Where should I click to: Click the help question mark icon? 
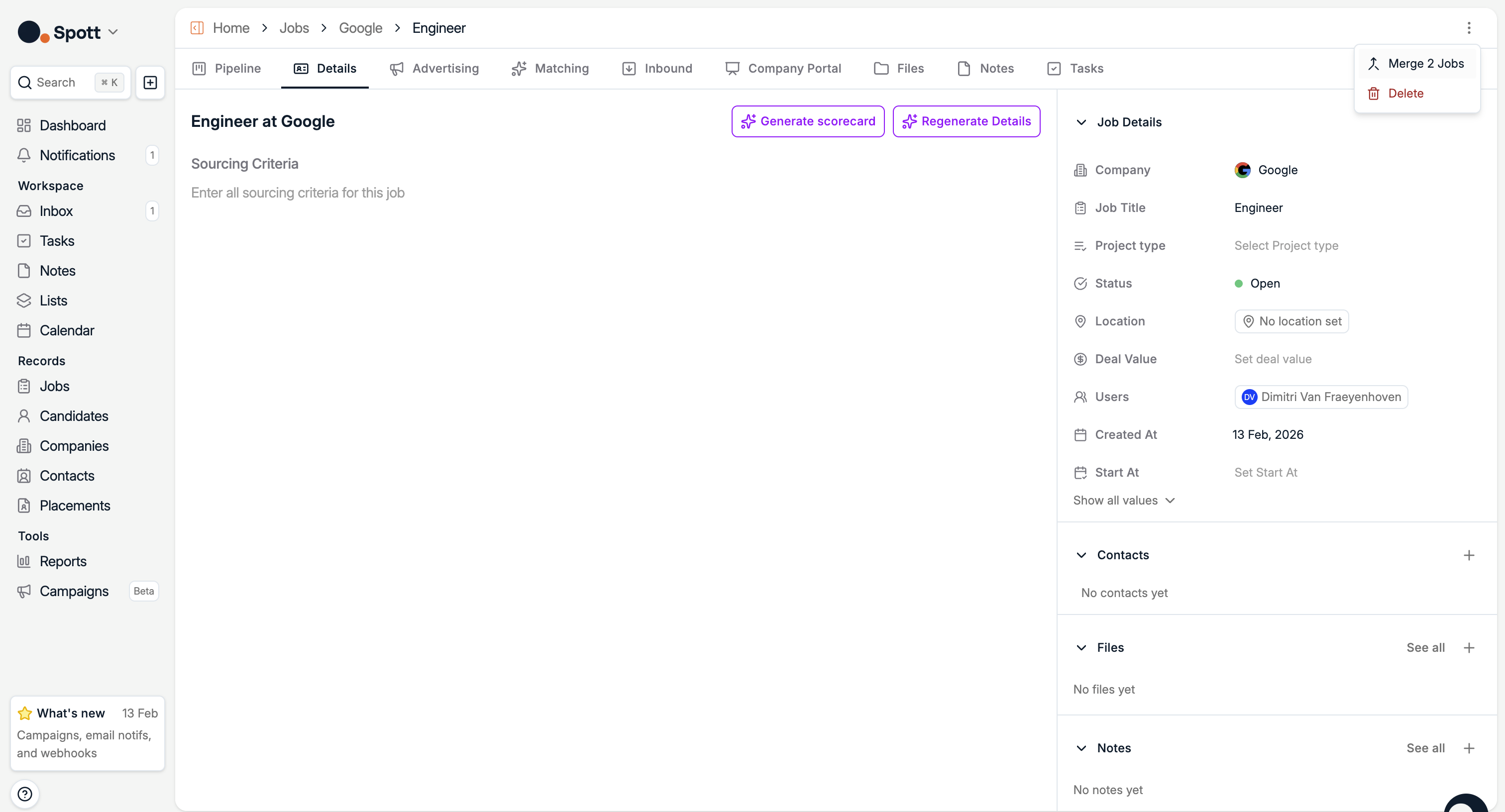click(x=24, y=794)
